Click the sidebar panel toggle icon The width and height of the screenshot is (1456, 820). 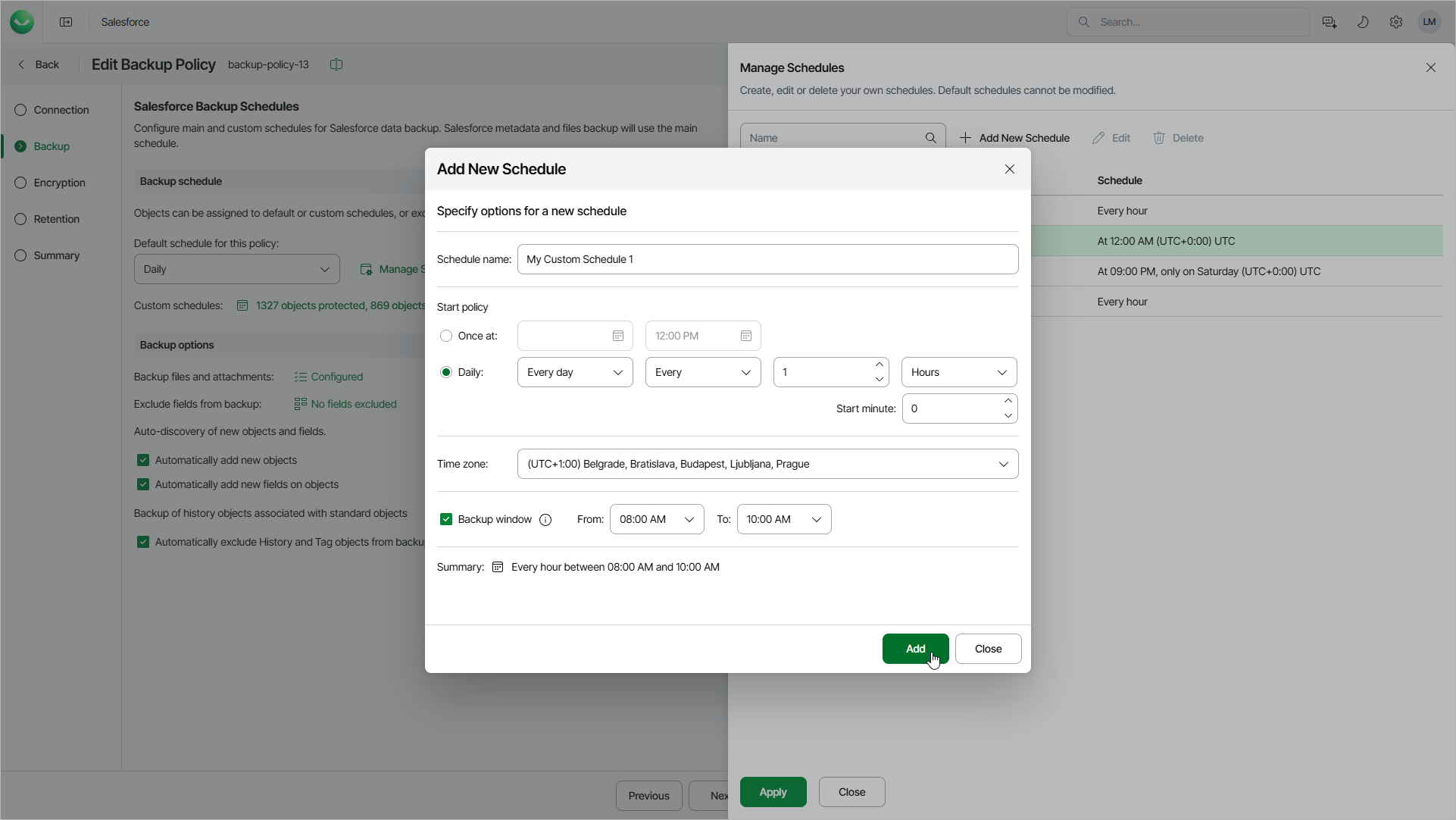[66, 22]
